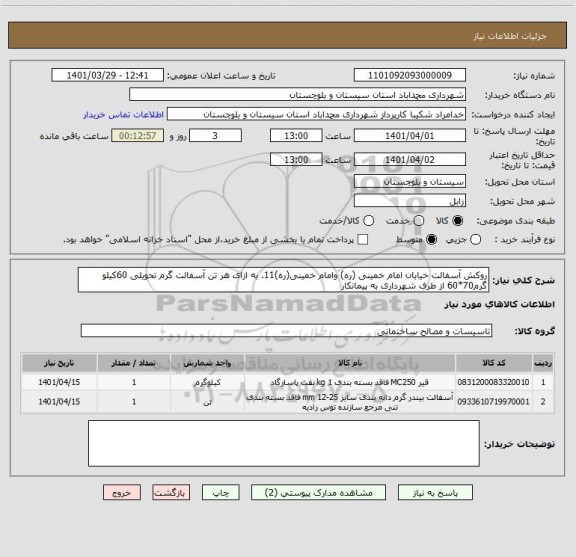Click the validity hour 13:00 field beside 1401/04/02
This screenshot has height=557, width=576.
point(296,159)
